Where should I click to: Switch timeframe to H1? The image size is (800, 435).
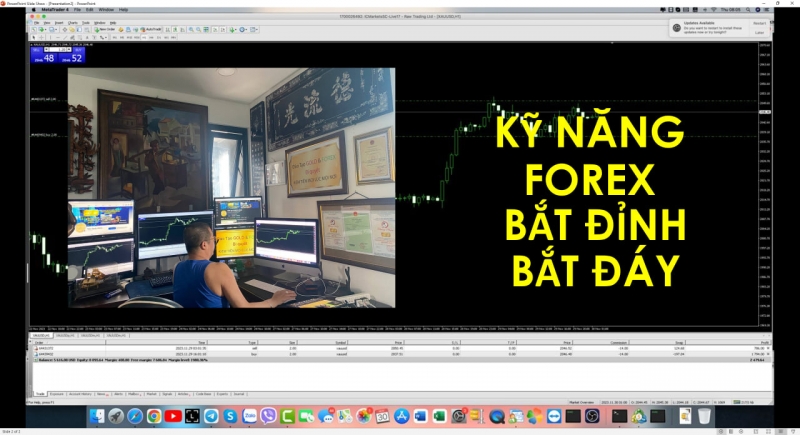pyautogui.click(x=144, y=38)
